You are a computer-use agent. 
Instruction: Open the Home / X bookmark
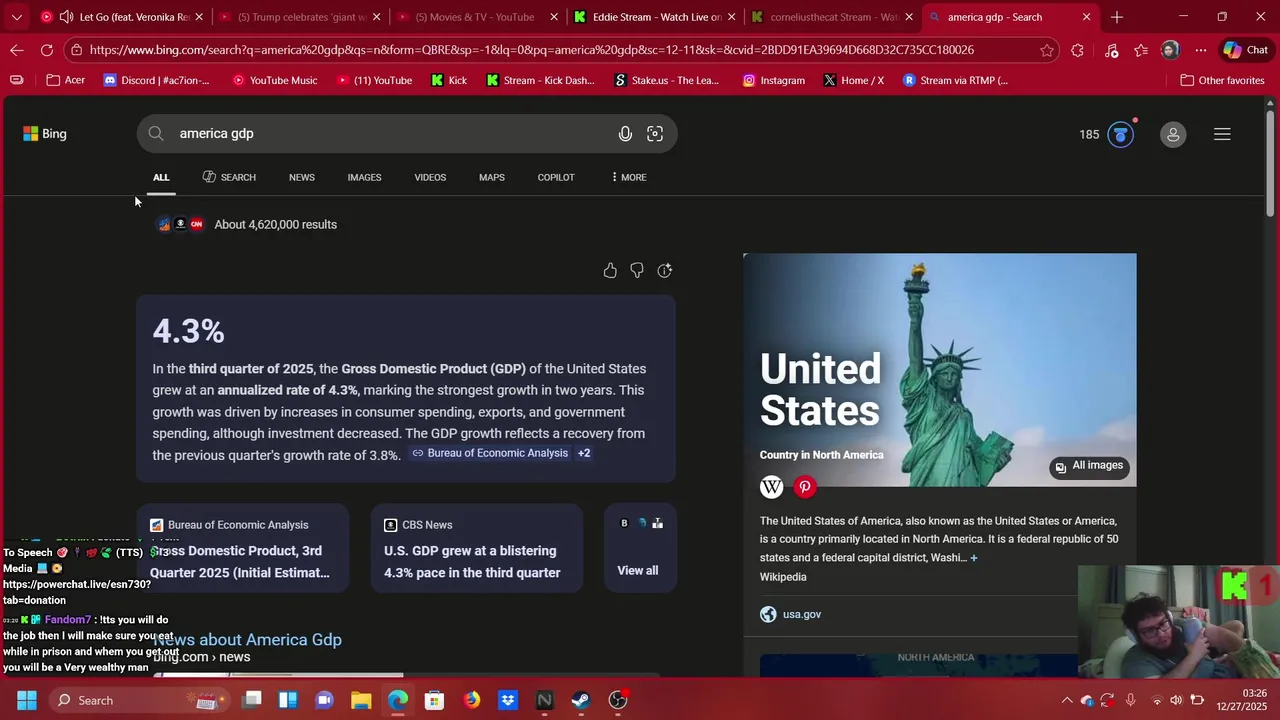tap(854, 80)
